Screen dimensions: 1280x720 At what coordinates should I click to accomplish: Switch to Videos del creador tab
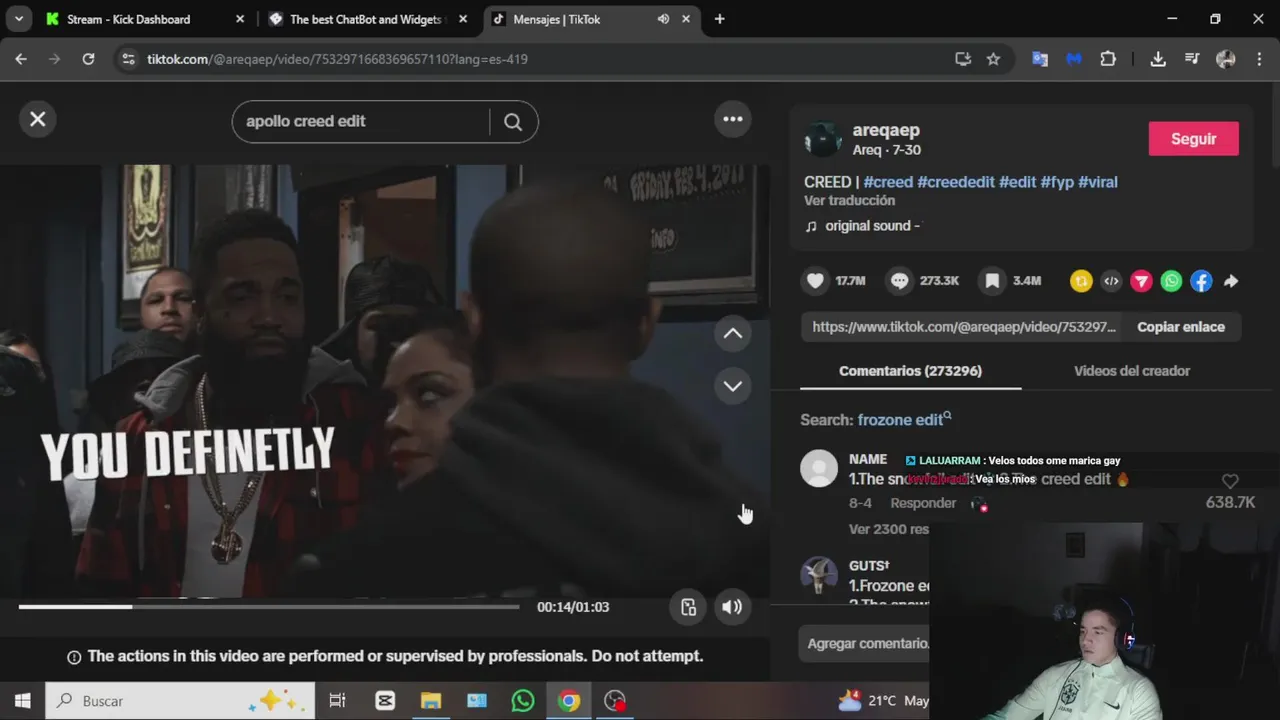pos(1132,371)
